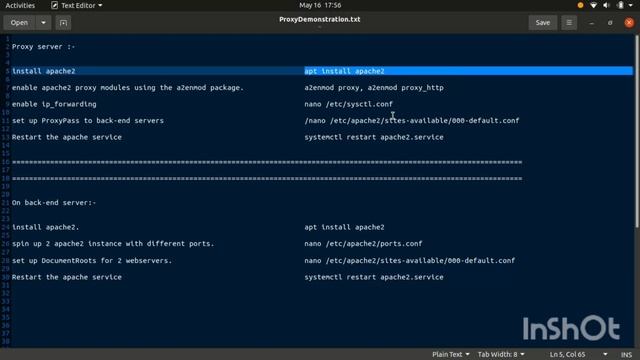This screenshot has width=640, height=360.
Task: Click the ProxyDemonstration.txt title
Action: tap(320, 19)
